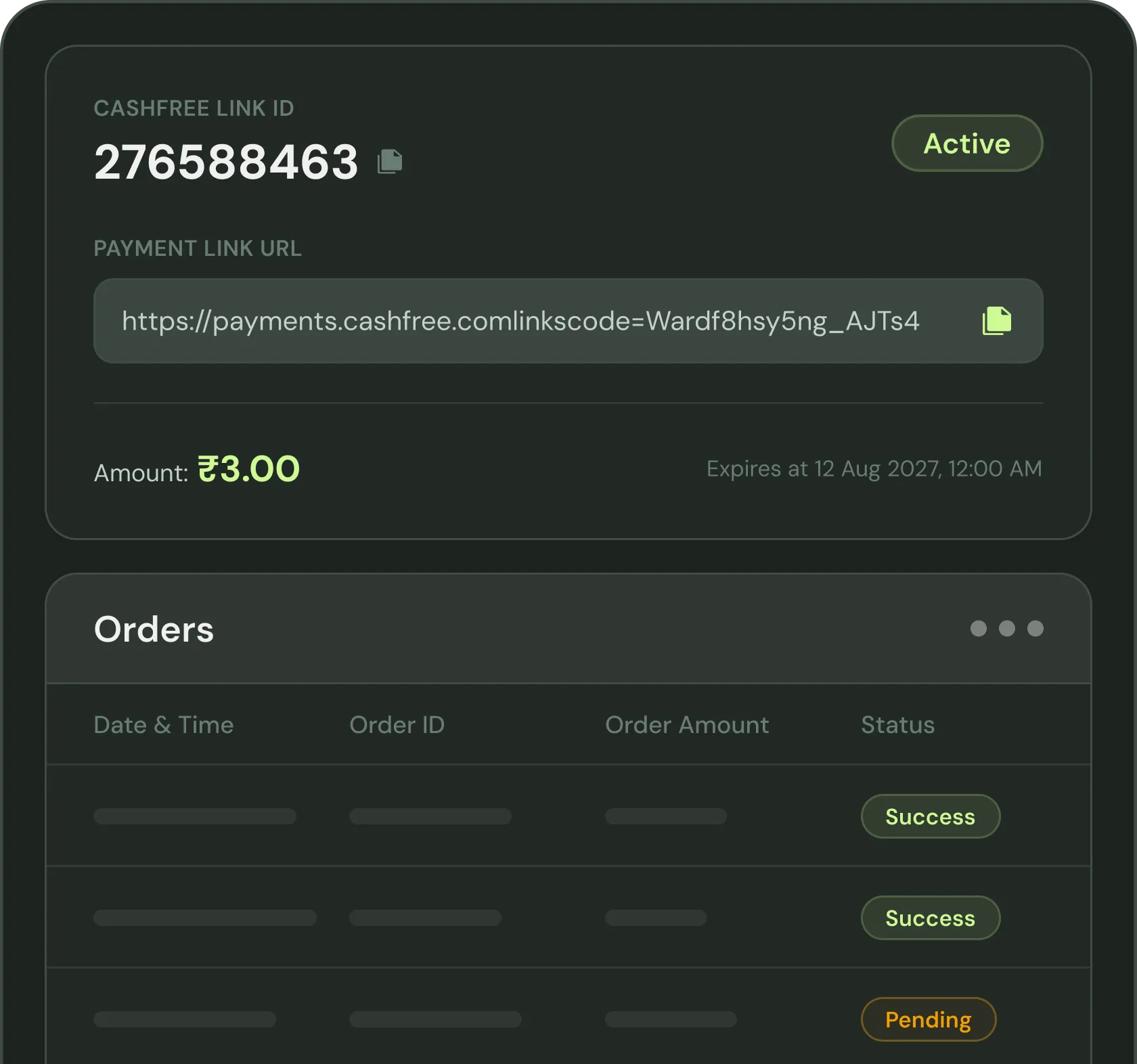Image resolution: width=1137 pixels, height=1064 pixels.
Task: Click second order row's amount placeholder
Action: 656,918
